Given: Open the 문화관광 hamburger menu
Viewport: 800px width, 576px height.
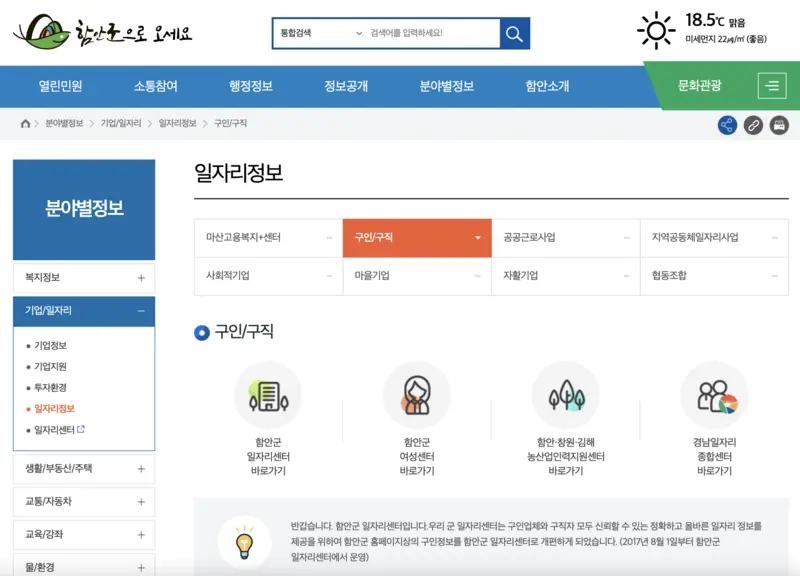Looking at the screenshot, I should (x=772, y=86).
